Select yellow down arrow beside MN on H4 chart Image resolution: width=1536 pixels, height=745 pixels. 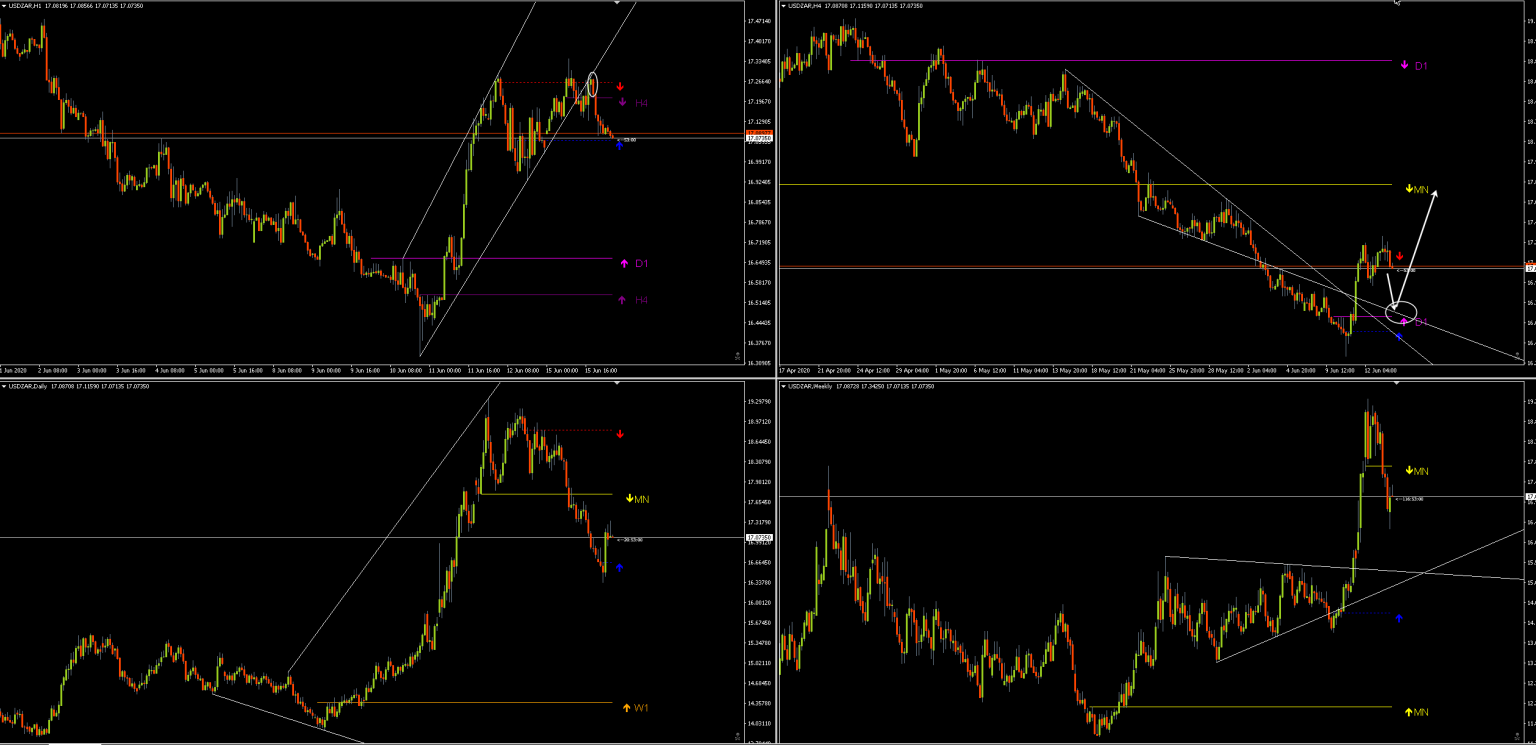(1409, 188)
